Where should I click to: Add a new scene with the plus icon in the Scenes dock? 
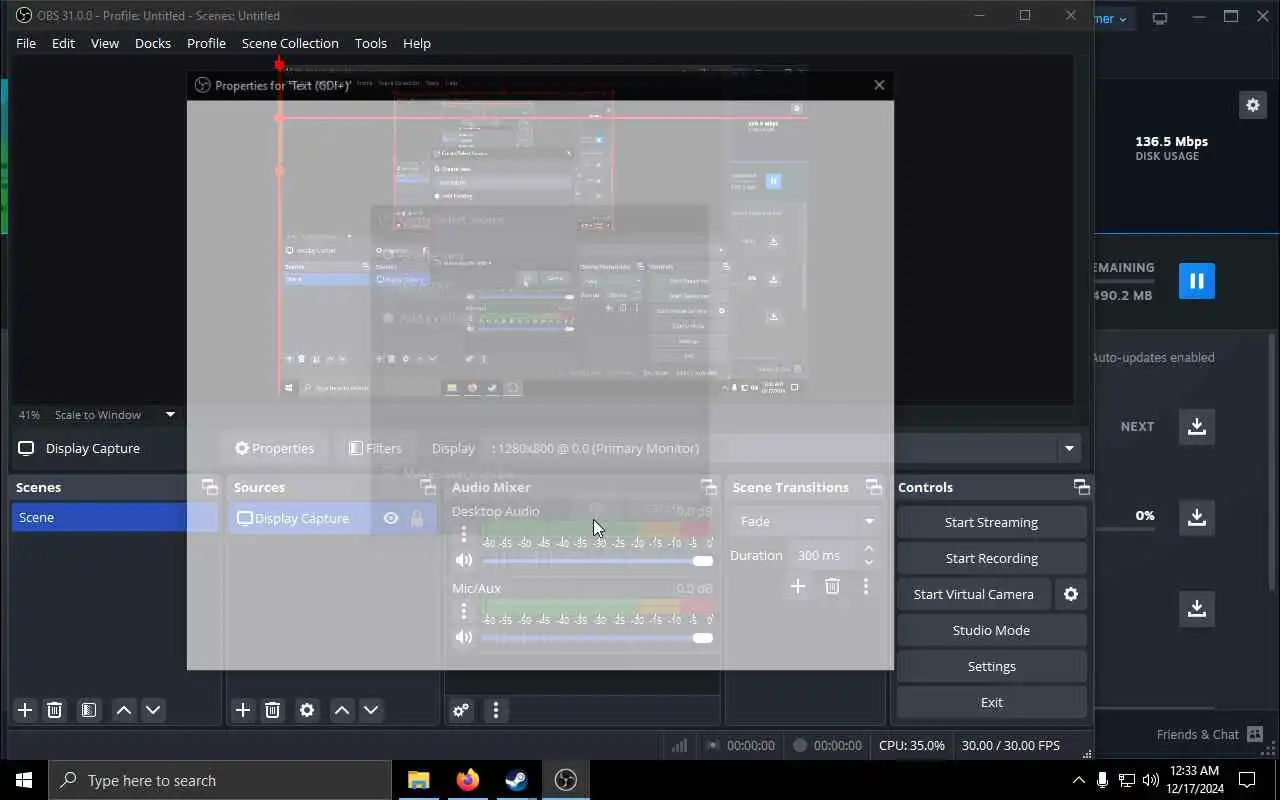point(25,710)
